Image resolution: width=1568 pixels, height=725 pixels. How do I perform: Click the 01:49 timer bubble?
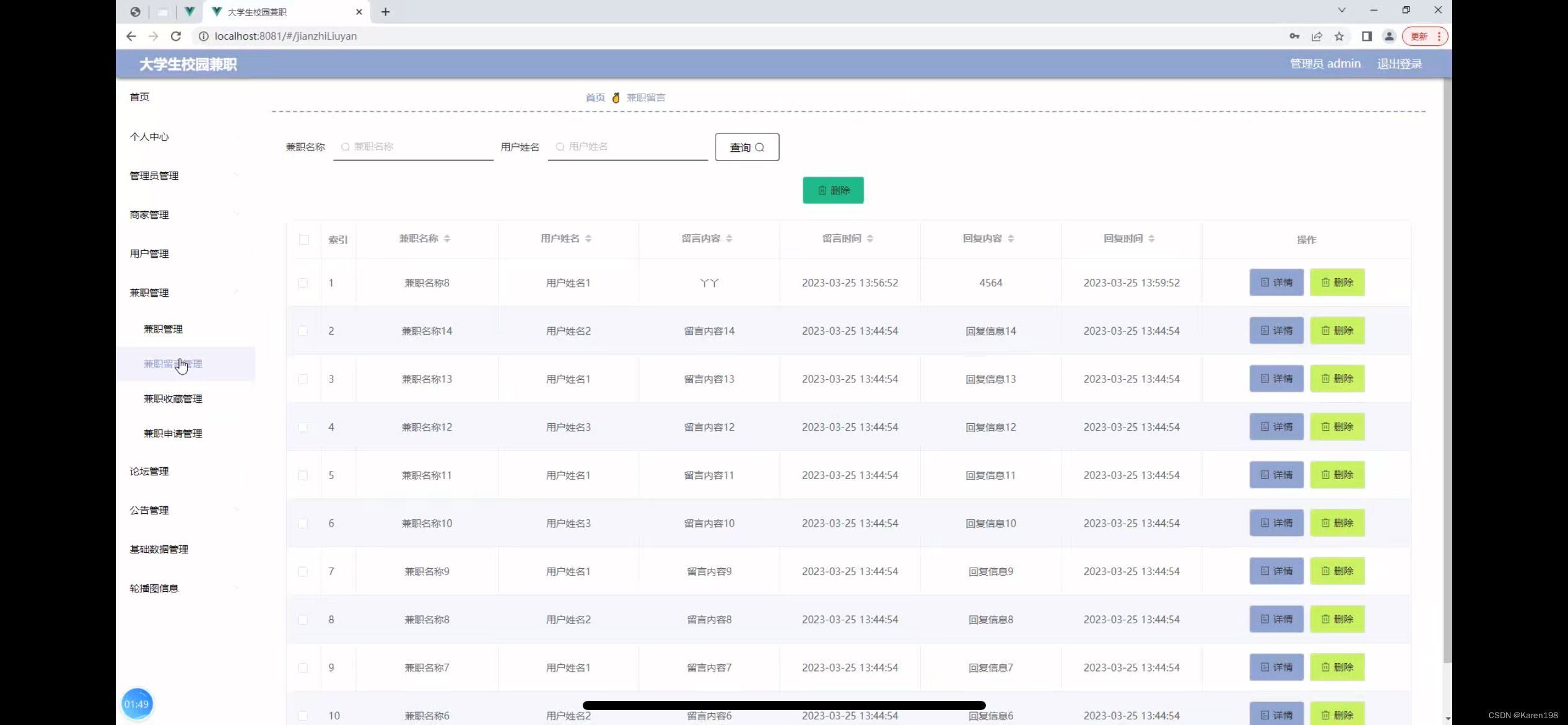point(137,704)
